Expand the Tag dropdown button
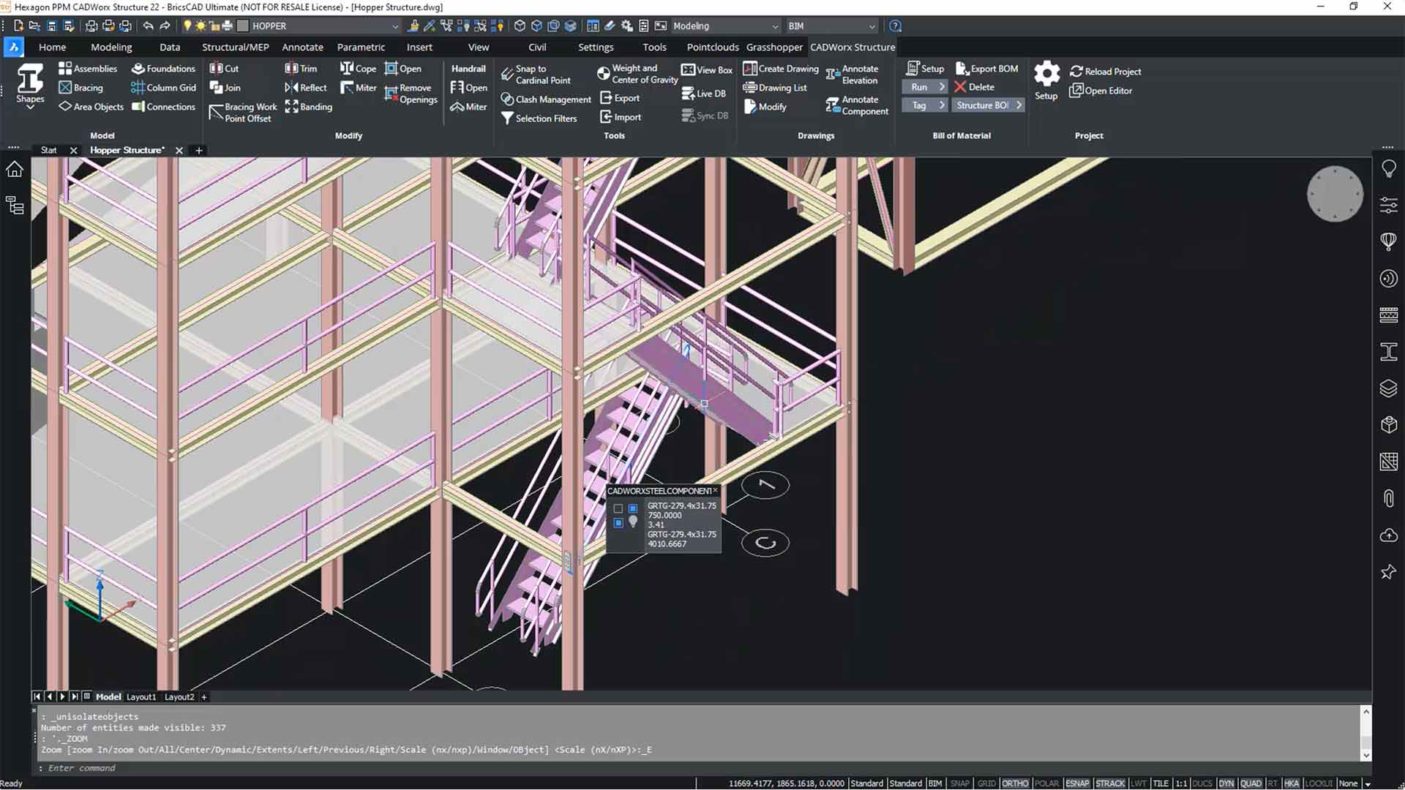 coord(926,105)
